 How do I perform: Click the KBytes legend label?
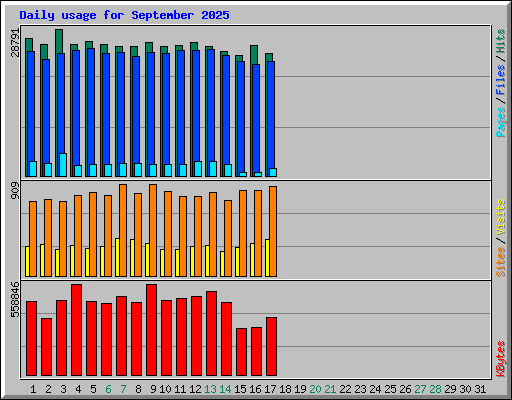click(500, 359)
